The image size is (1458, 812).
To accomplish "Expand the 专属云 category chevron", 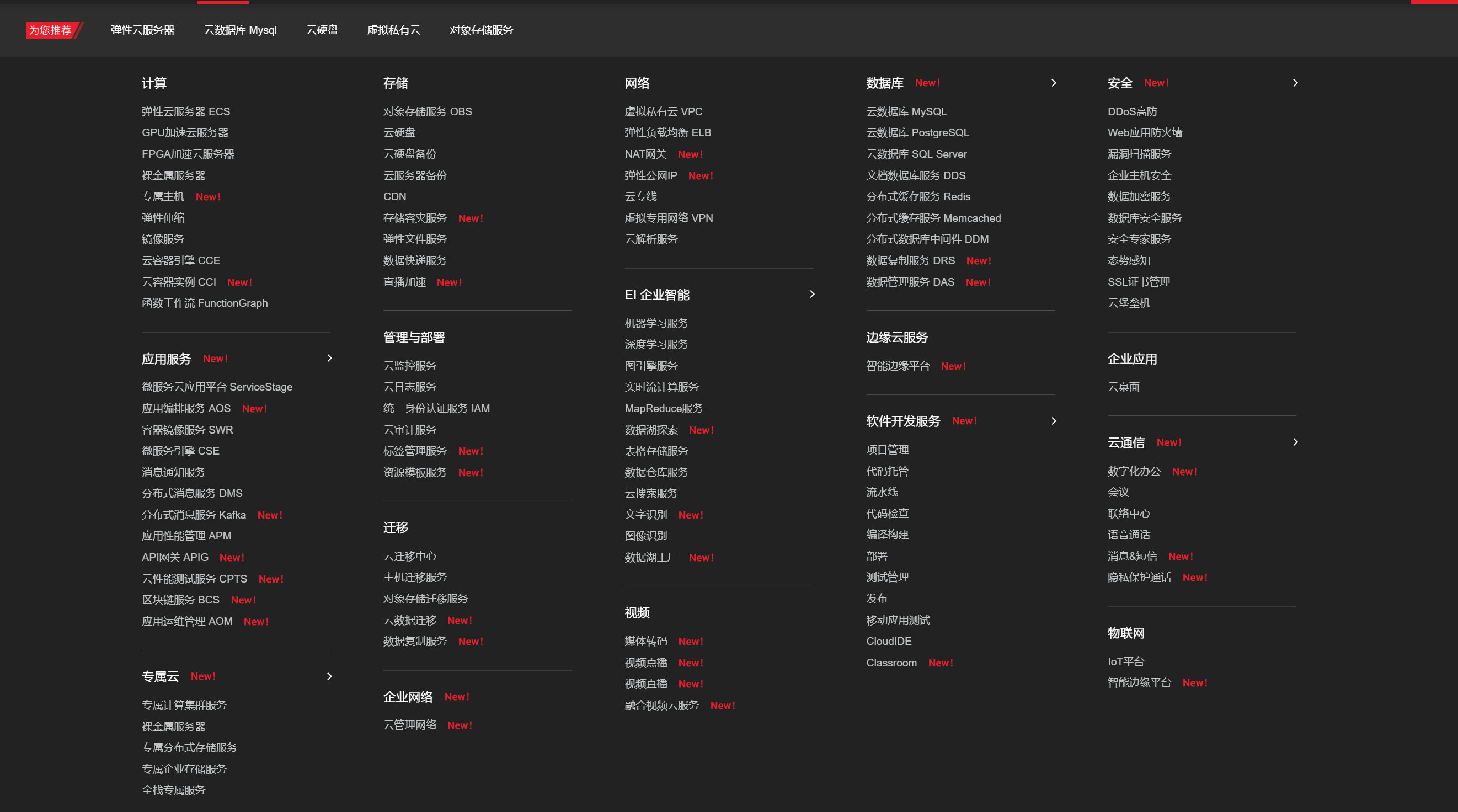I will 329,676.
